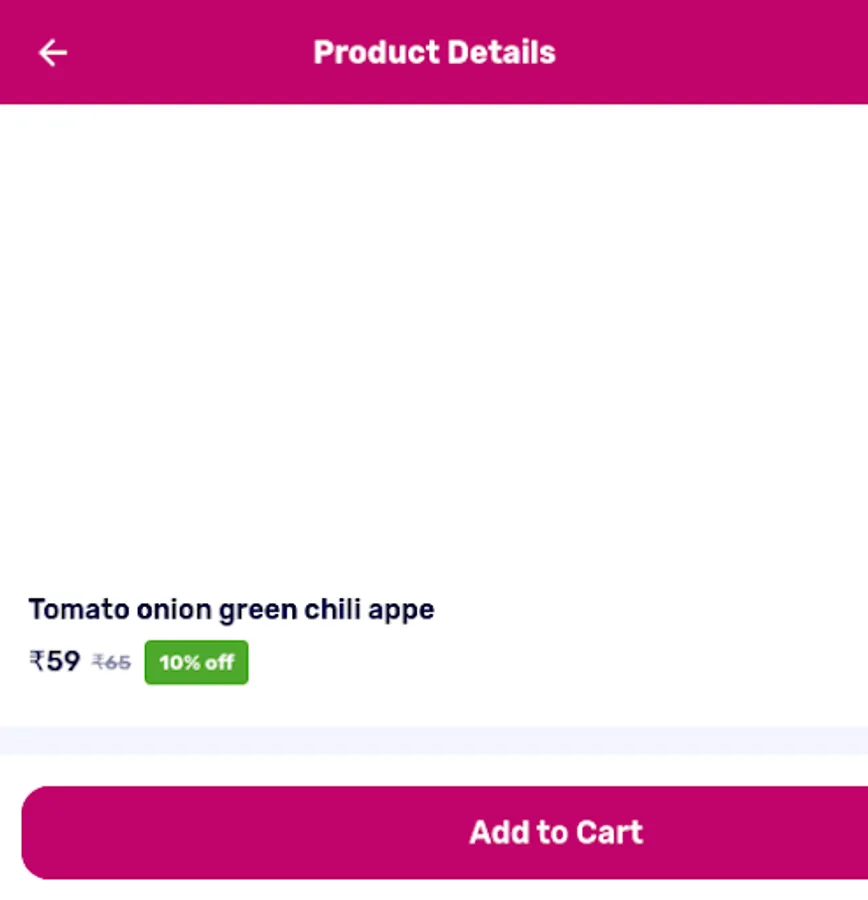The height and width of the screenshot is (900, 868).
Task: Click the ₹59 discounted price
Action: (x=55, y=661)
